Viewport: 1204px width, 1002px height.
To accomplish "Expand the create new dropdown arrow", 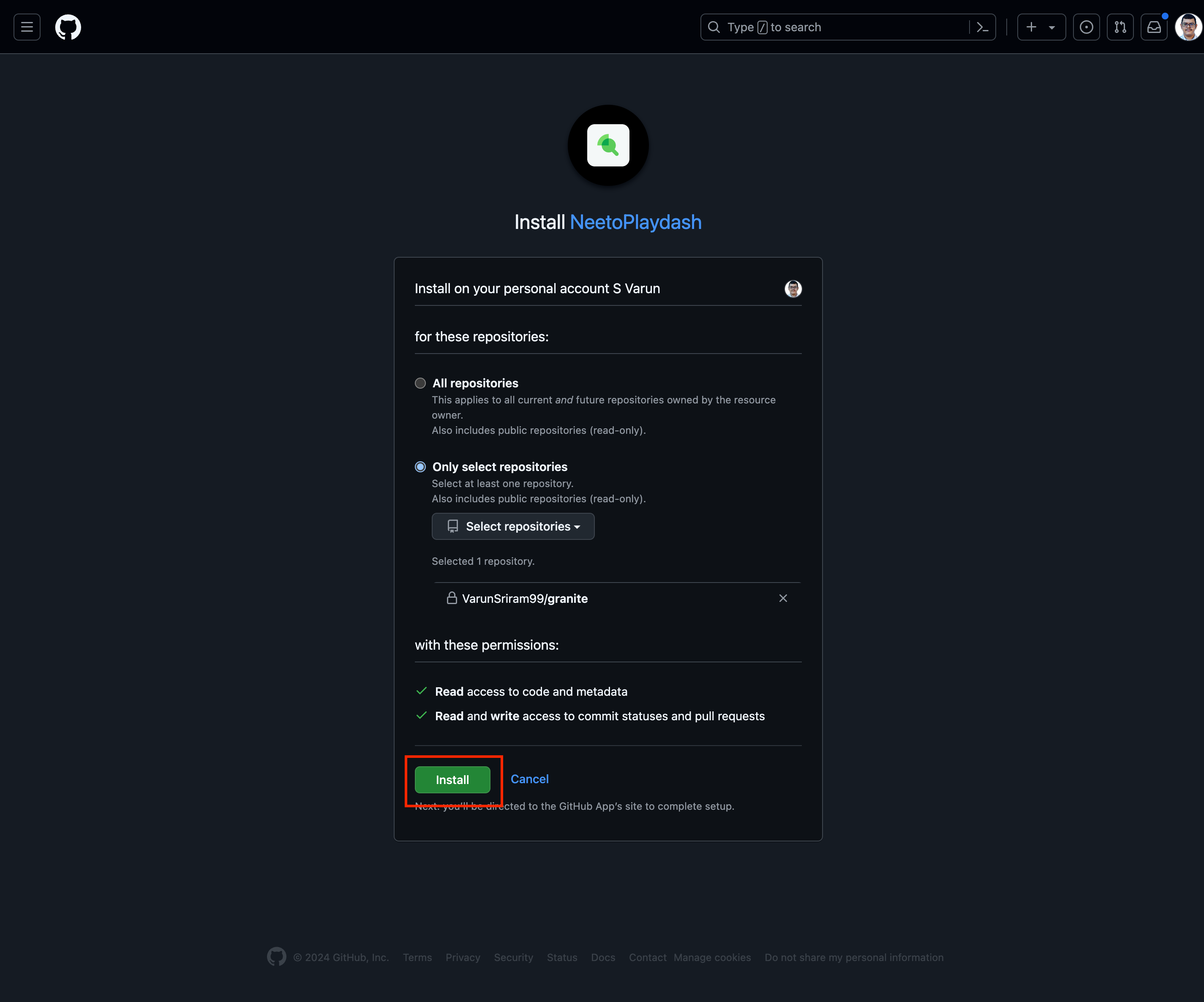I will 1052,27.
